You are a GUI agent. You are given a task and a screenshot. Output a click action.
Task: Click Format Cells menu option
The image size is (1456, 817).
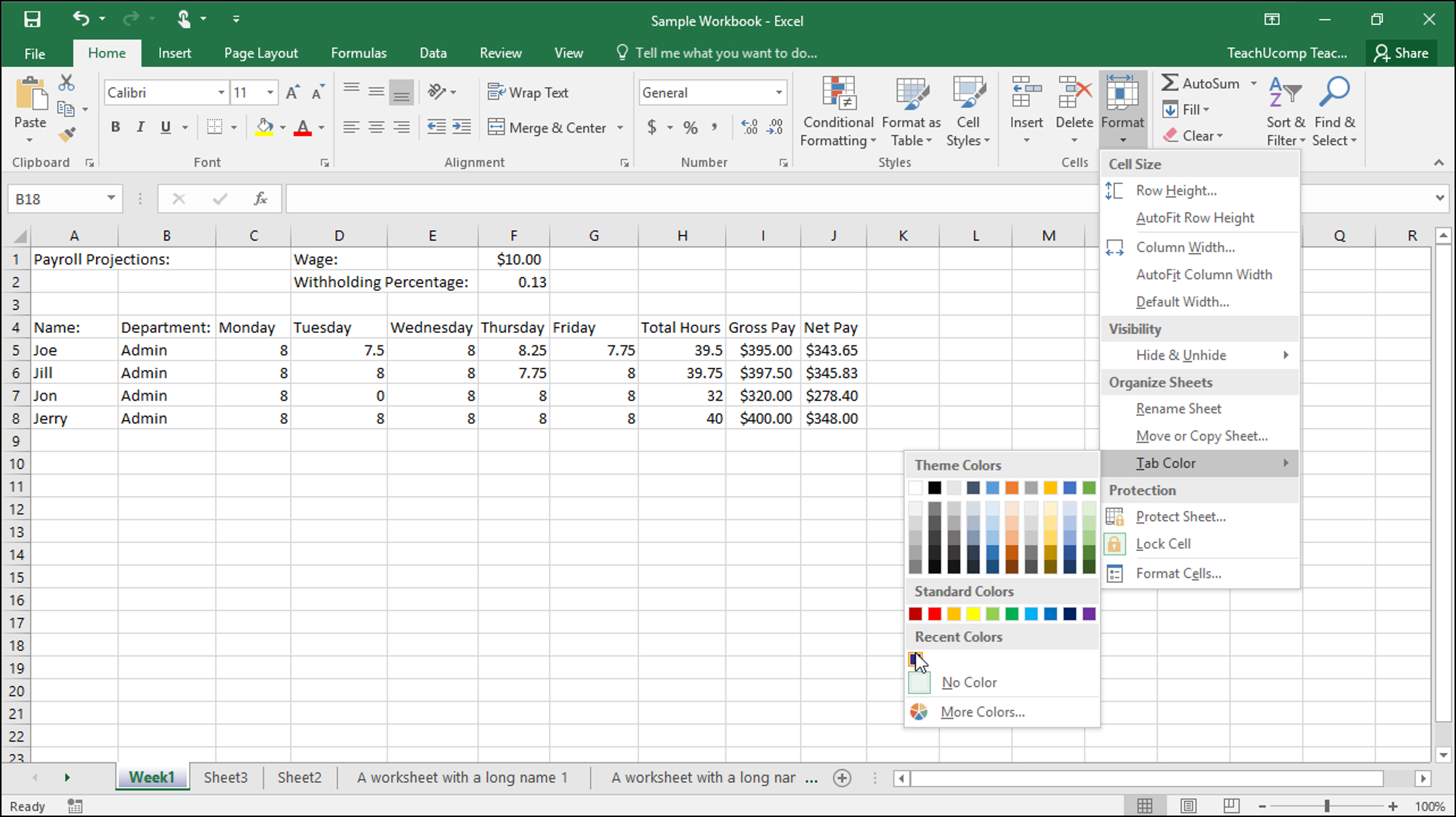point(1178,573)
